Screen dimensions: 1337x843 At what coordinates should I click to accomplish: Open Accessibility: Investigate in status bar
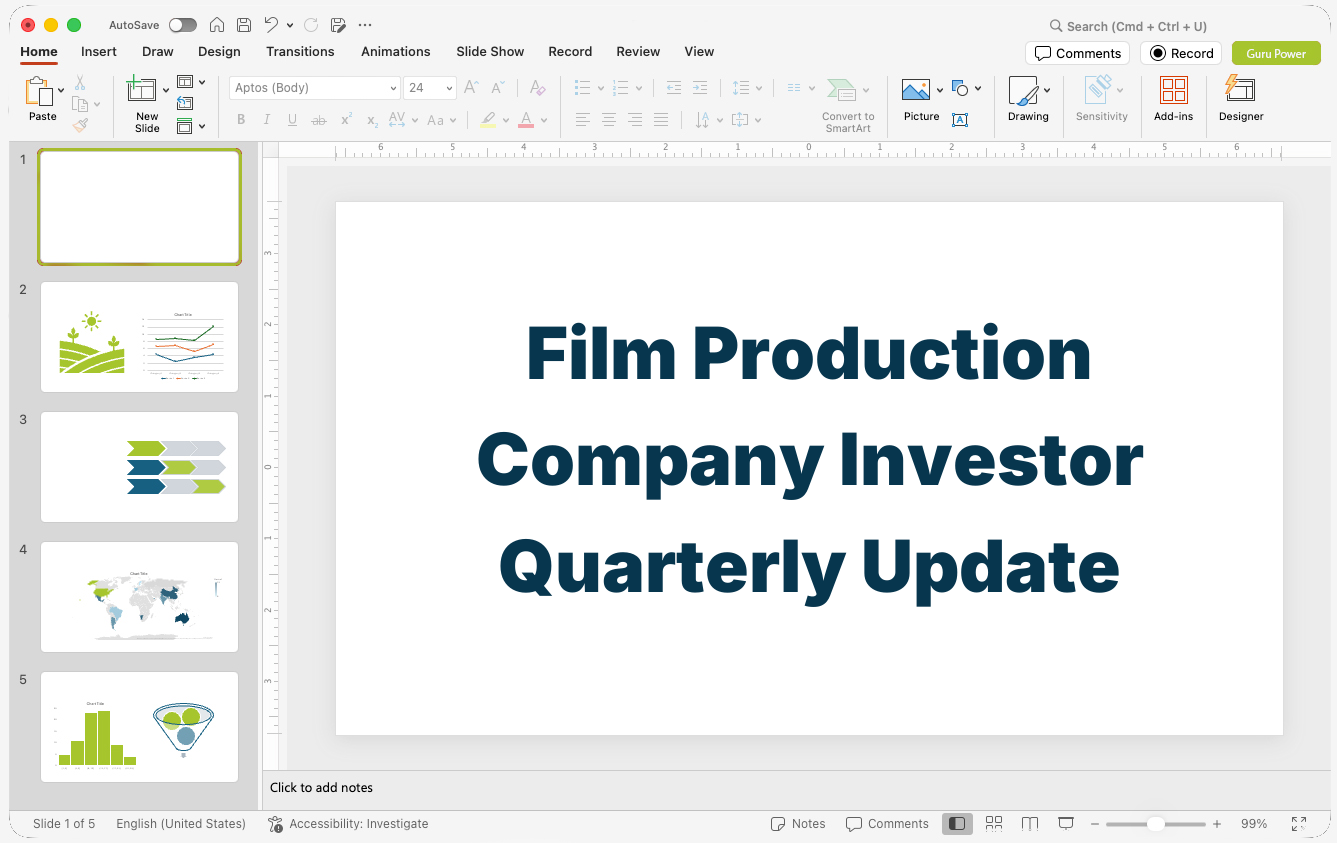click(x=348, y=824)
